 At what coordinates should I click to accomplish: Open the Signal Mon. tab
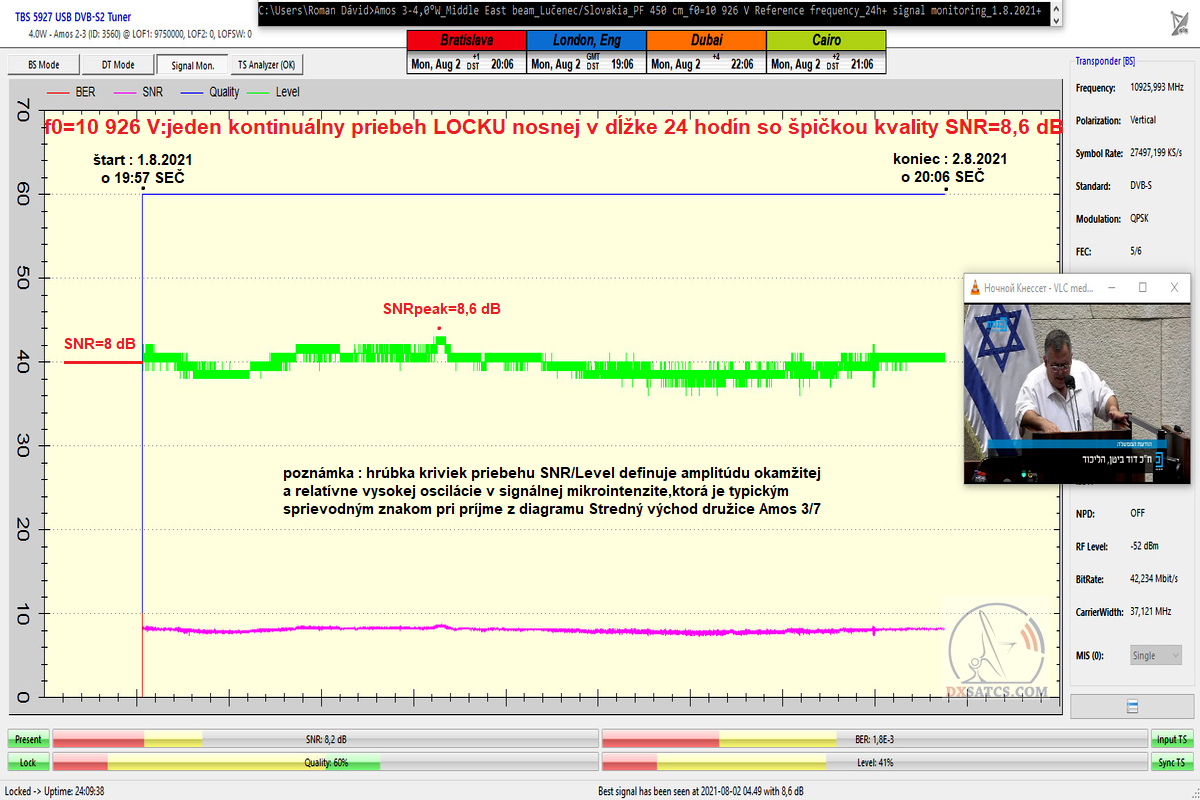tap(192, 65)
